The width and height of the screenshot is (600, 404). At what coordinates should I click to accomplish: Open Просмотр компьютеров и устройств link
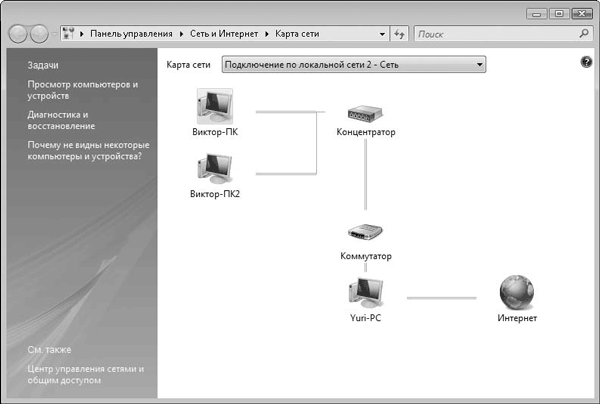tap(84, 90)
